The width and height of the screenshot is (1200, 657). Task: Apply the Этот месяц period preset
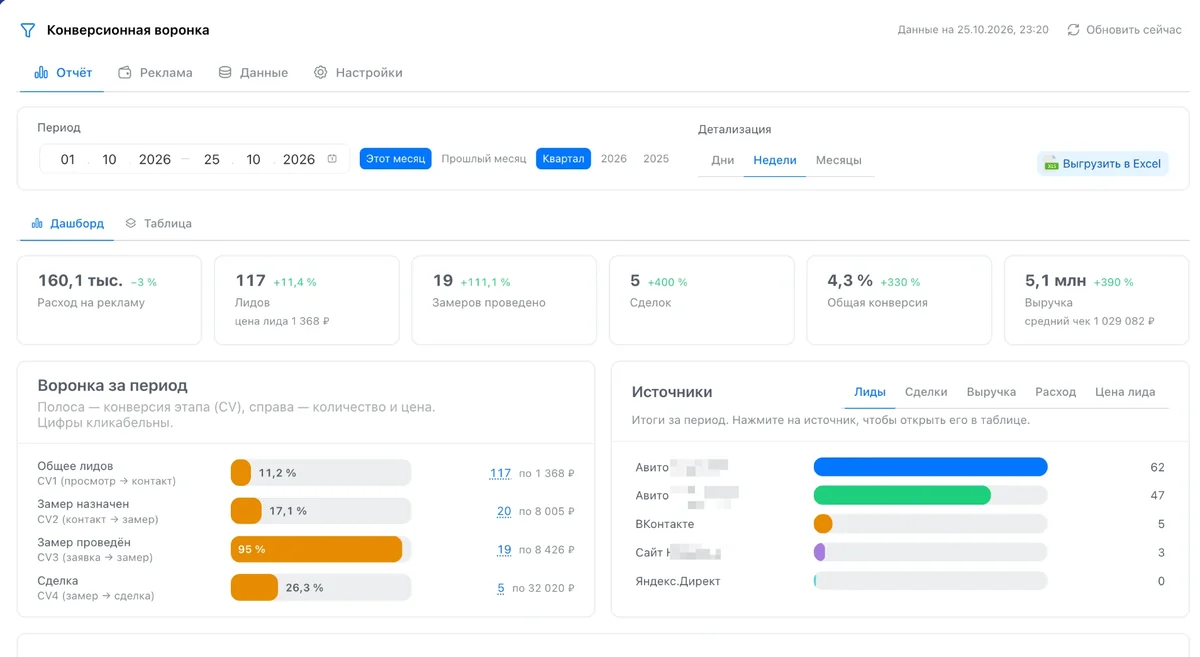395,159
